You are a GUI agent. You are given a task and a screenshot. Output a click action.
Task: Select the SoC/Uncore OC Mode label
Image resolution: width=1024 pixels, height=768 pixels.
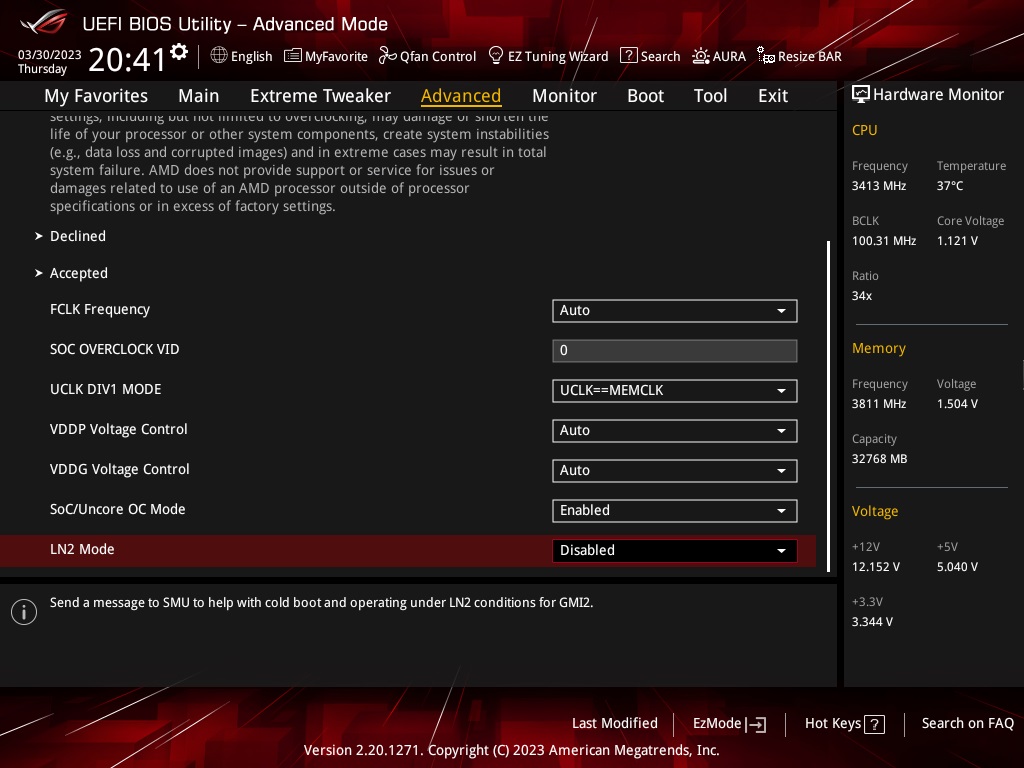(118, 509)
